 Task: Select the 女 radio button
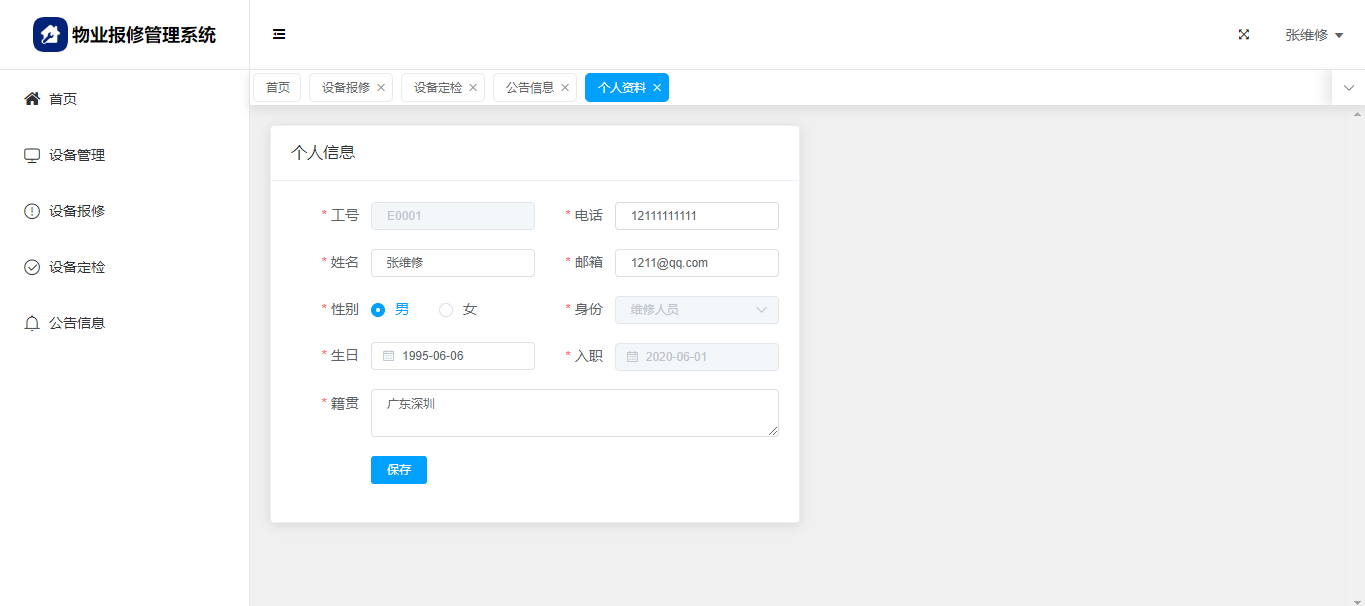point(446,310)
